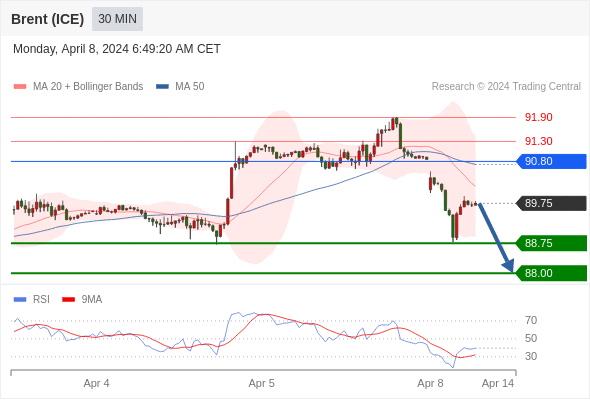Open the Research © 2024 Trading Central credit
Screen dimensions: 590x400
506,87
